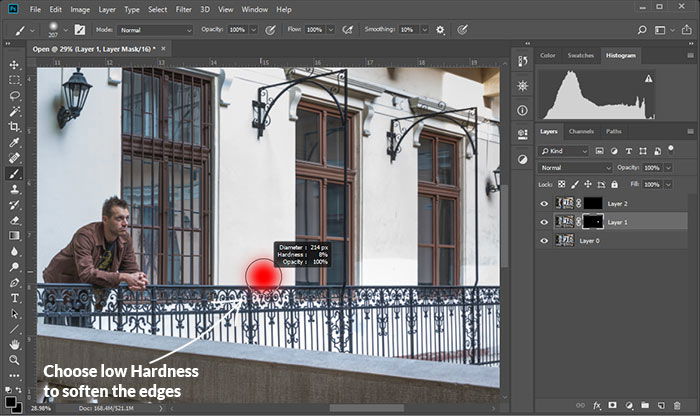Select the Horizontal Type tool
This screenshot has width=700, height=416.
click(14, 298)
